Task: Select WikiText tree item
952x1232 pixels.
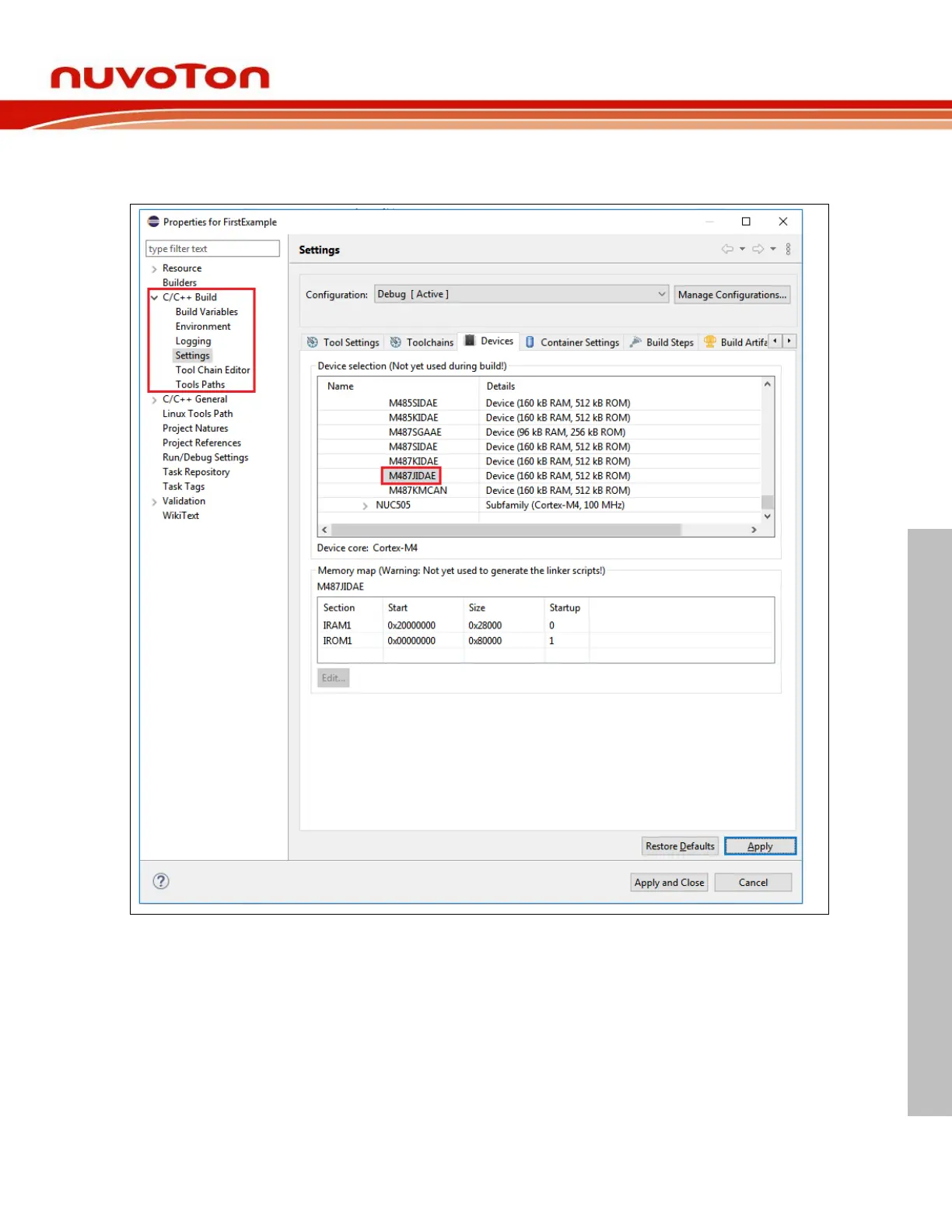Action: (x=180, y=516)
